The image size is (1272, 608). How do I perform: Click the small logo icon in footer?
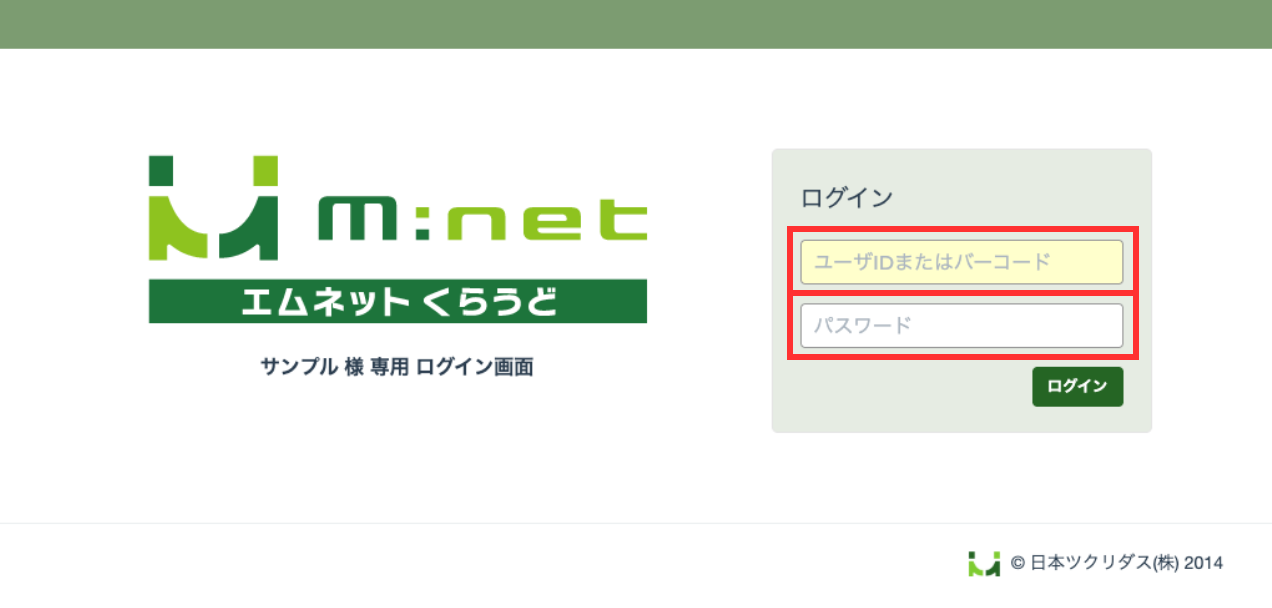[x=984, y=563]
